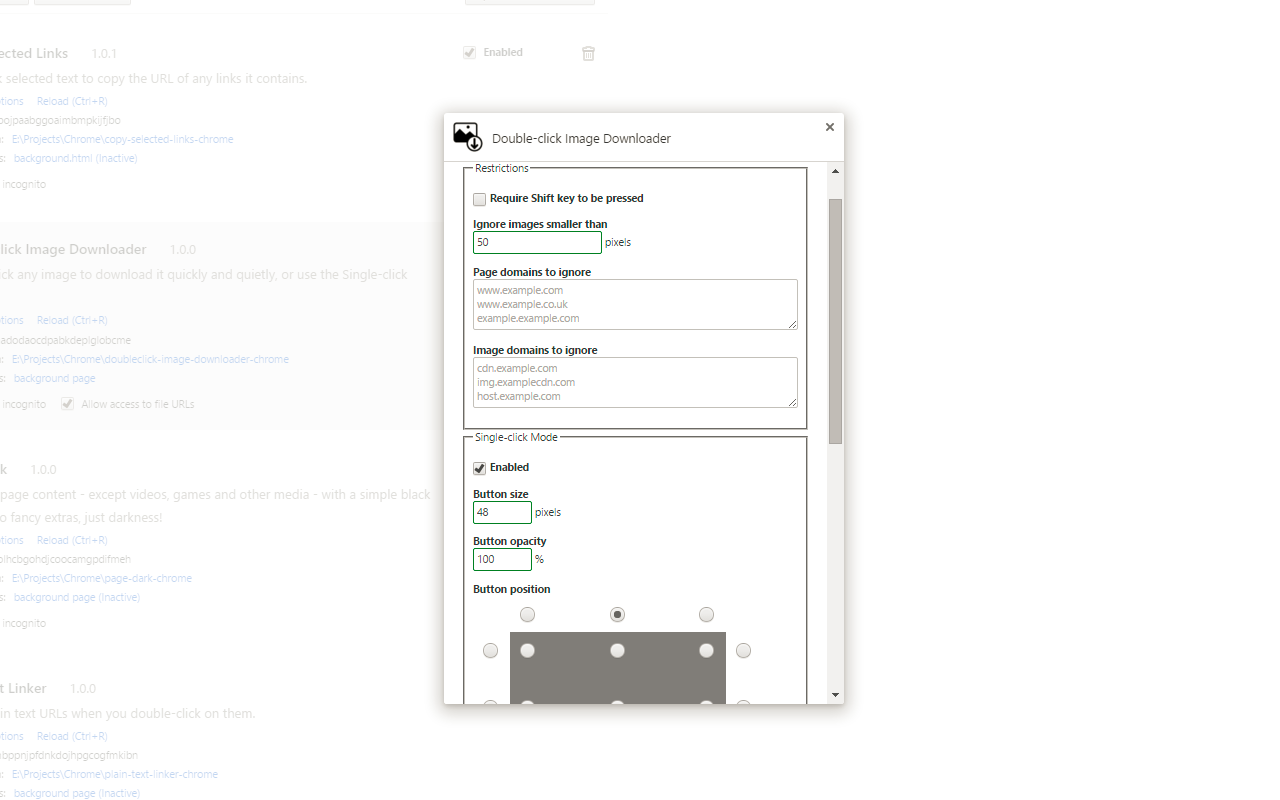Open the plain-text-linker-chrome folder path link
Viewport: 1280px width, 800px height.
[x=115, y=774]
